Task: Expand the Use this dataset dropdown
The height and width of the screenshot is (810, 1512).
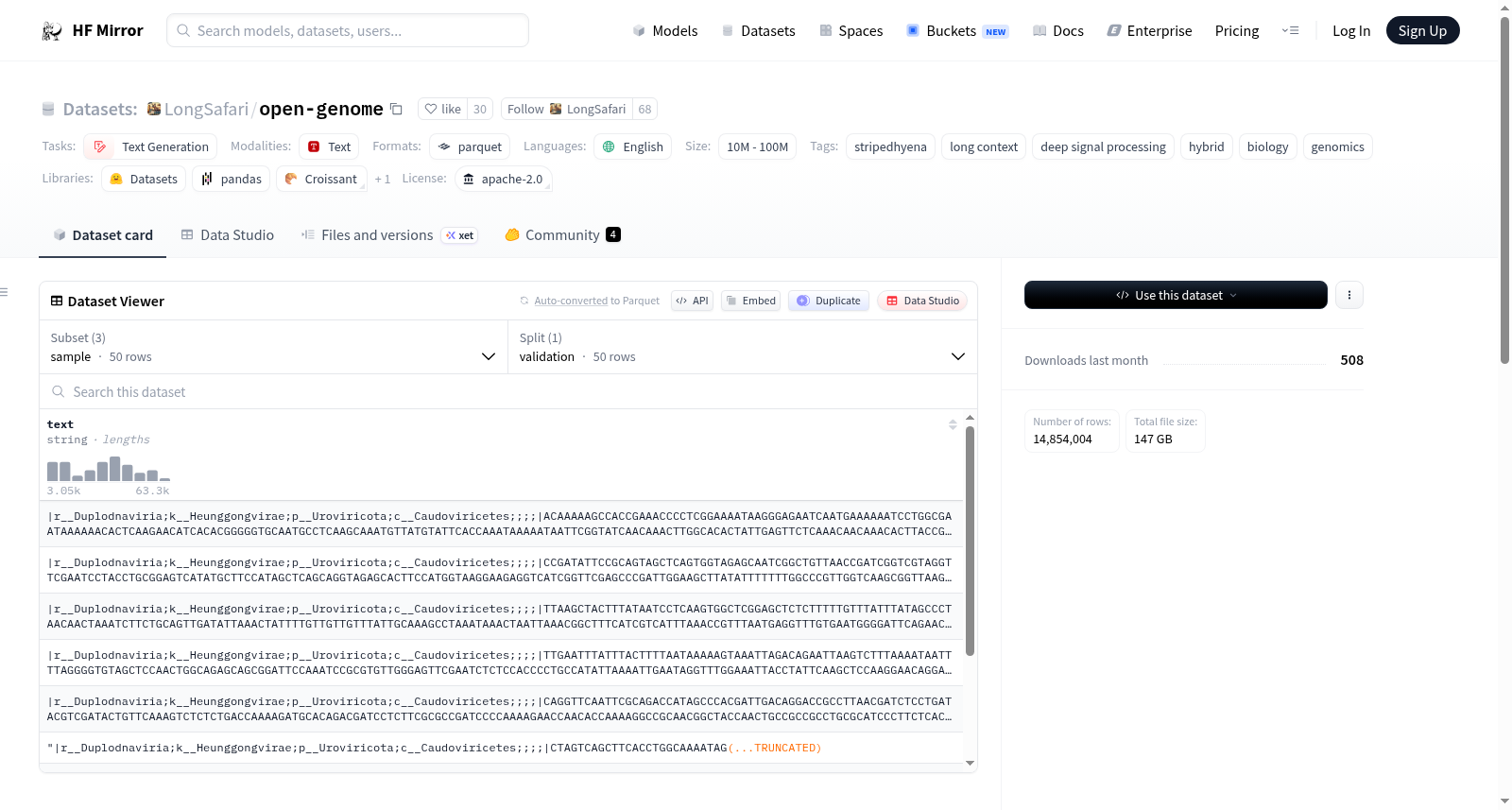Action: tap(1176, 295)
